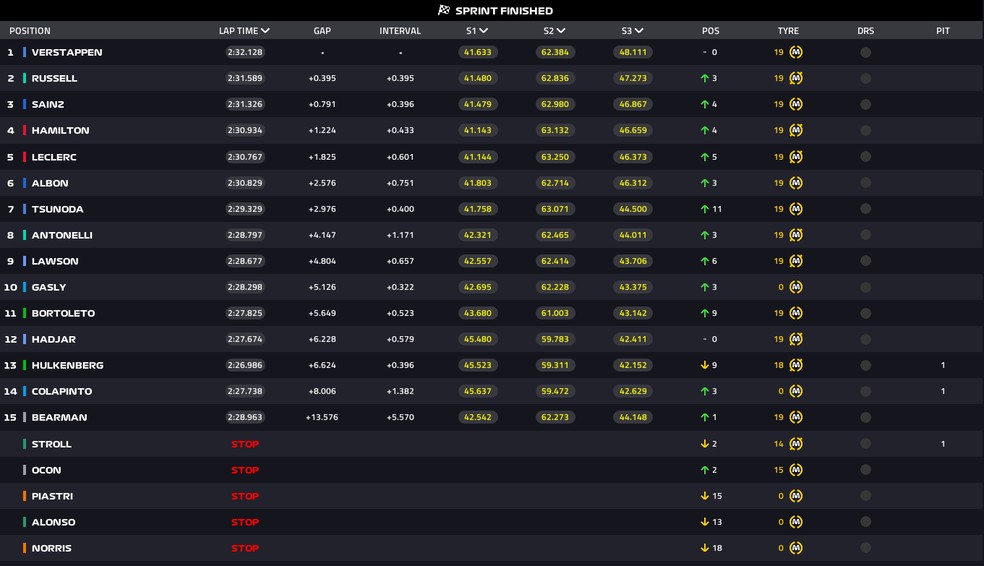Click the green up arrow in Tsunoda's row
984x566 pixels.
pyautogui.click(x=704, y=209)
